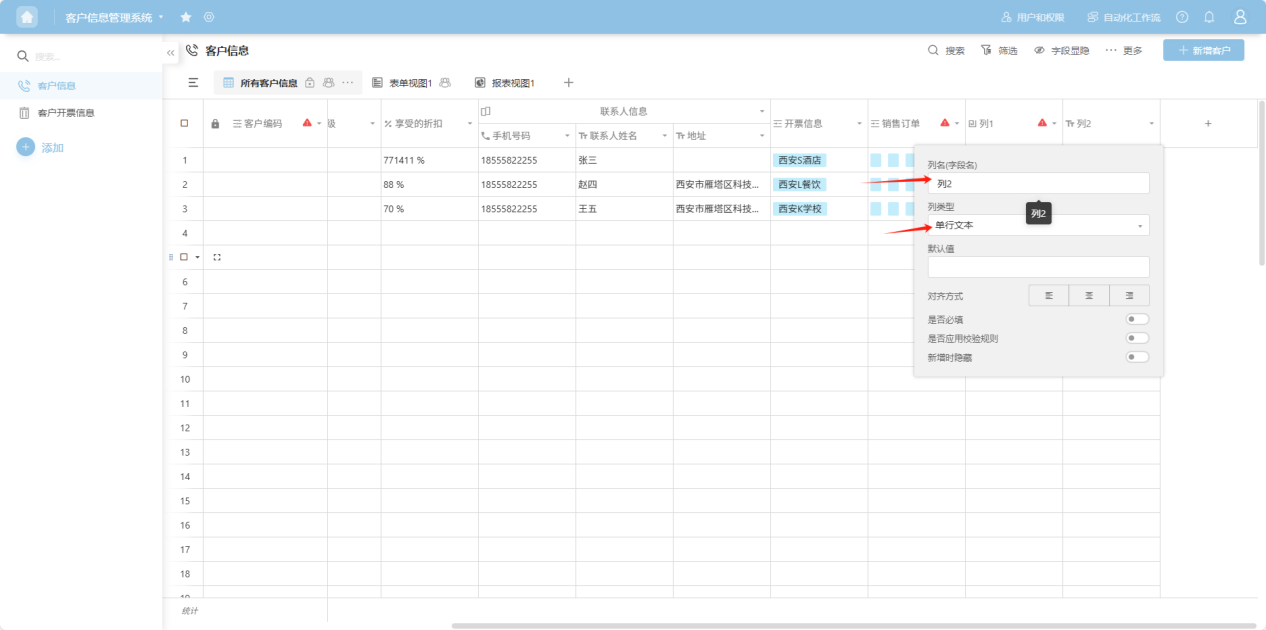Viewport: 1266px width, 630px height.
Task: Expand the 联系人信息 column group dropdown
Action: point(762,111)
